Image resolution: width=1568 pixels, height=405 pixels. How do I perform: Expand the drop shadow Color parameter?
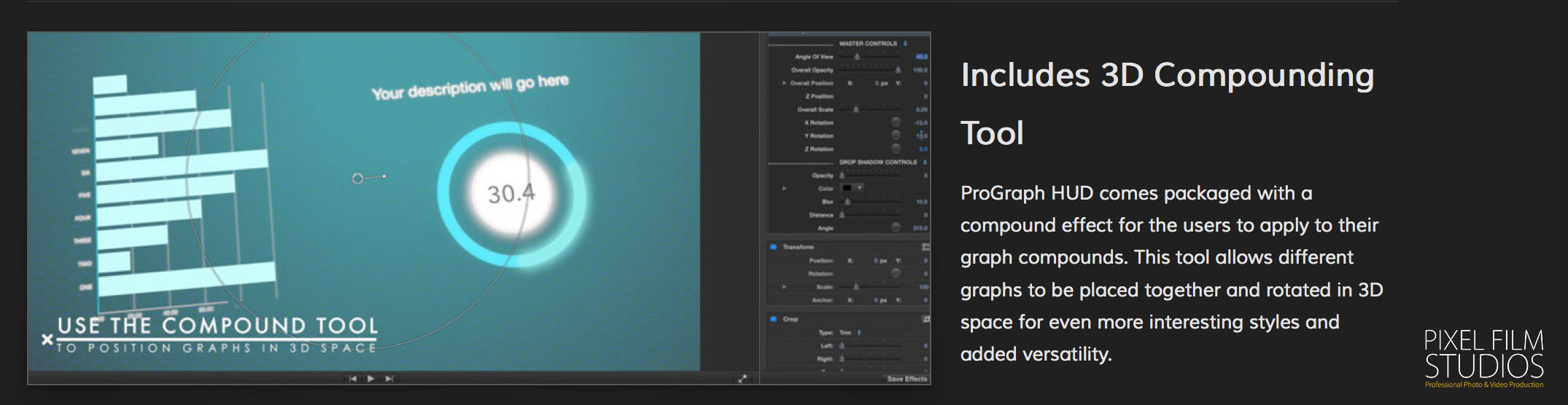click(785, 189)
